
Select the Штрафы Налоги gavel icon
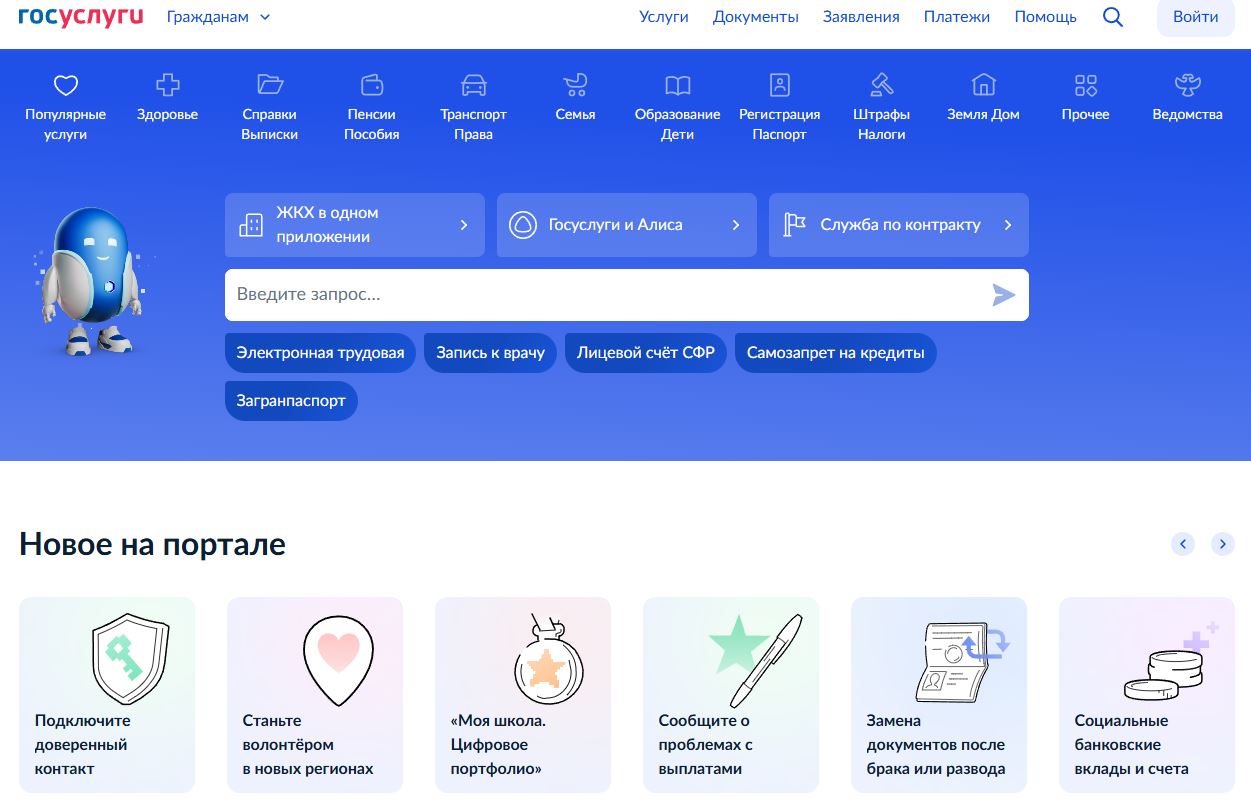coord(881,85)
